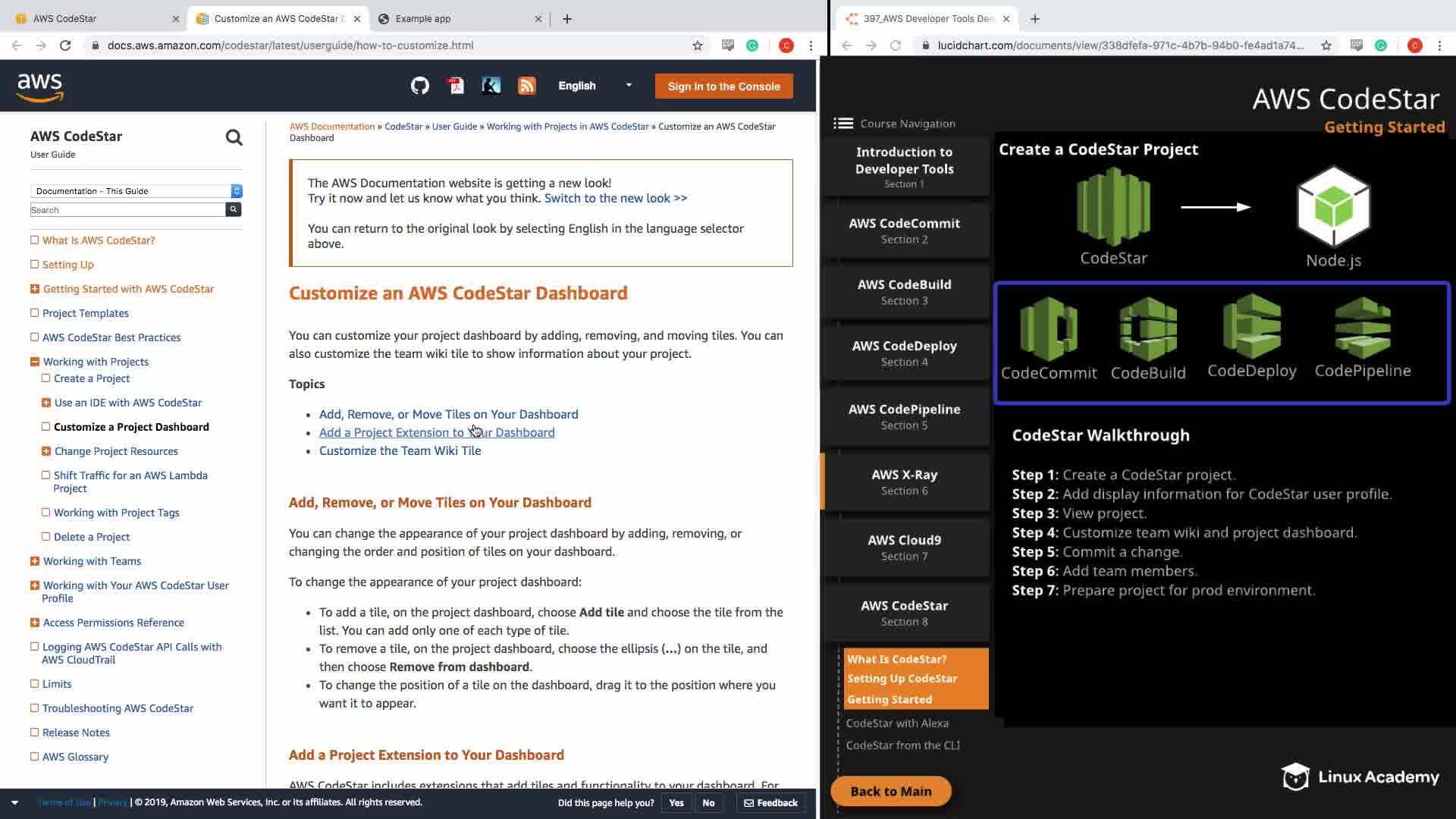Expand Getting Started with AWS CodeStar

pos(34,289)
